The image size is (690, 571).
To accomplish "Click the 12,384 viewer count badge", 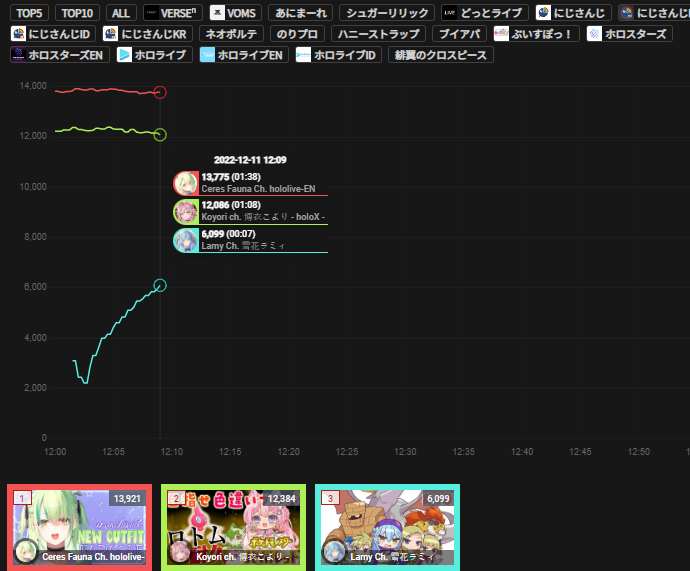I will (x=282, y=498).
